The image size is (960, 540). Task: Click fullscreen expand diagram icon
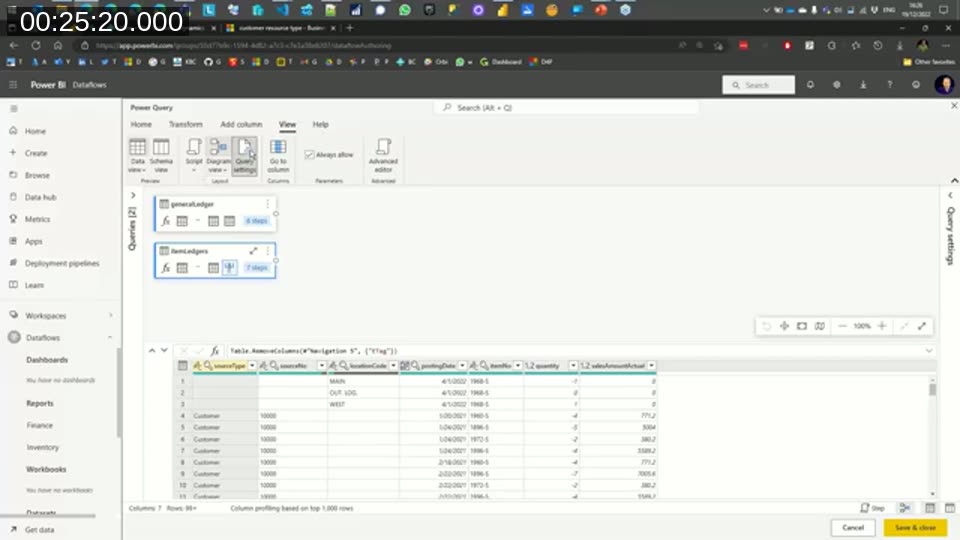(922, 326)
